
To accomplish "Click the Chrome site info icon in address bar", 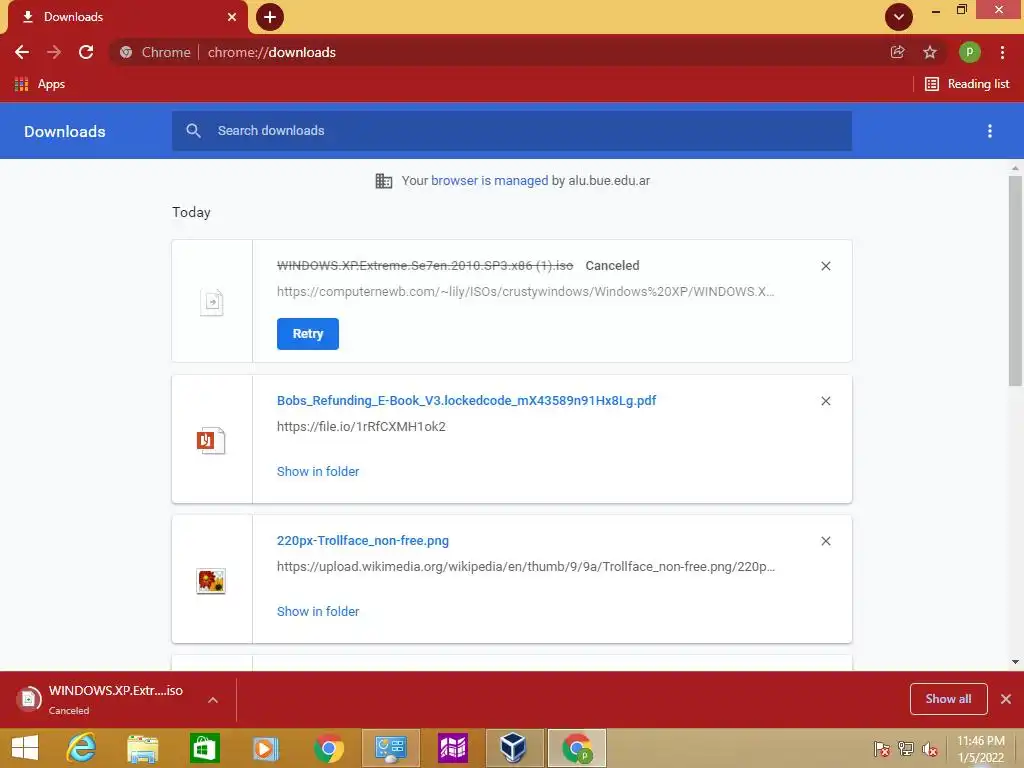I will click(x=126, y=52).
